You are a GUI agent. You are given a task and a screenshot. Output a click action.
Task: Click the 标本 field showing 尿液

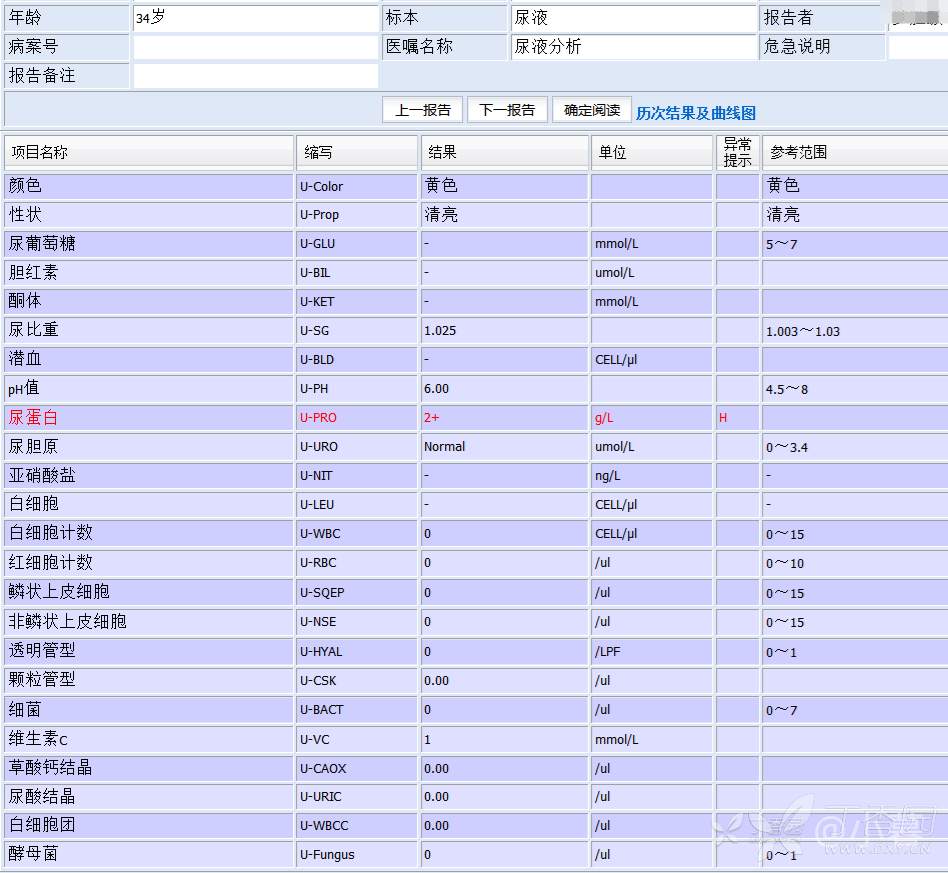[x=633, y=18]
